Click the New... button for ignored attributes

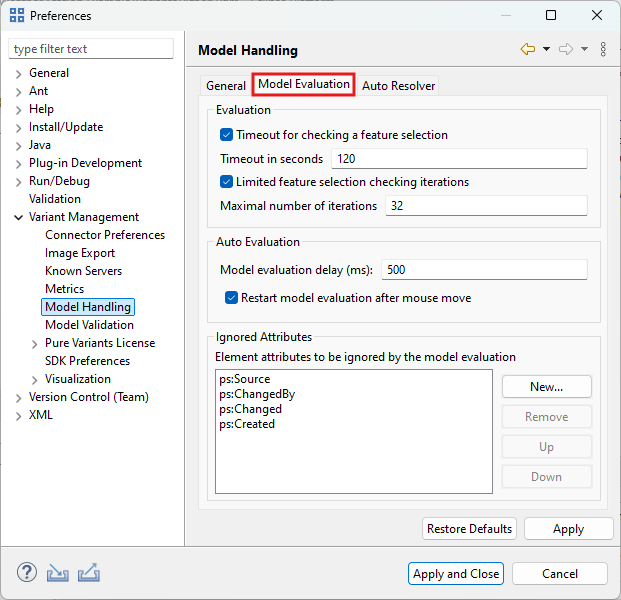point(546,387)
